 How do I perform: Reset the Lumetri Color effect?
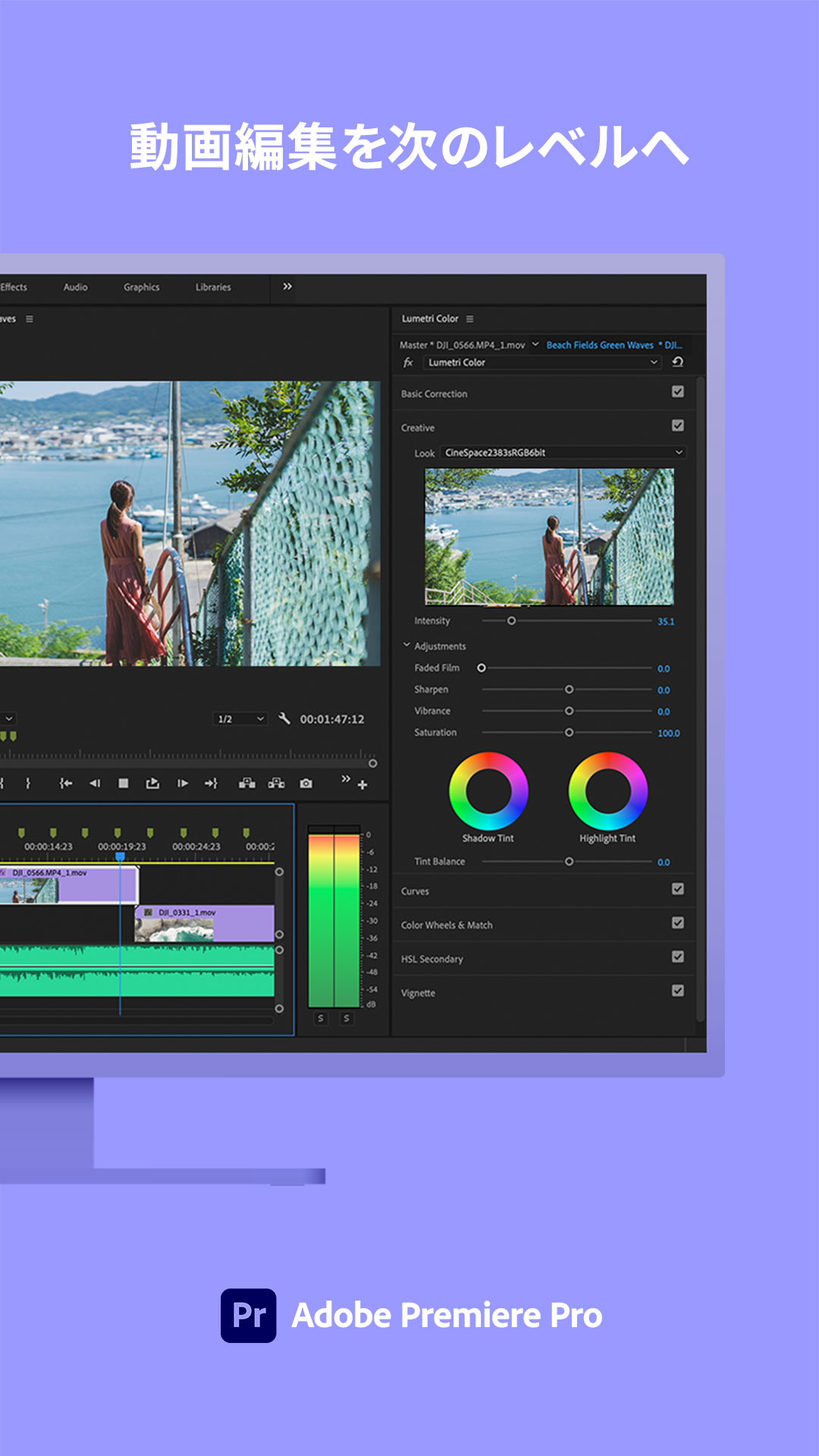[x=678, y=362]
